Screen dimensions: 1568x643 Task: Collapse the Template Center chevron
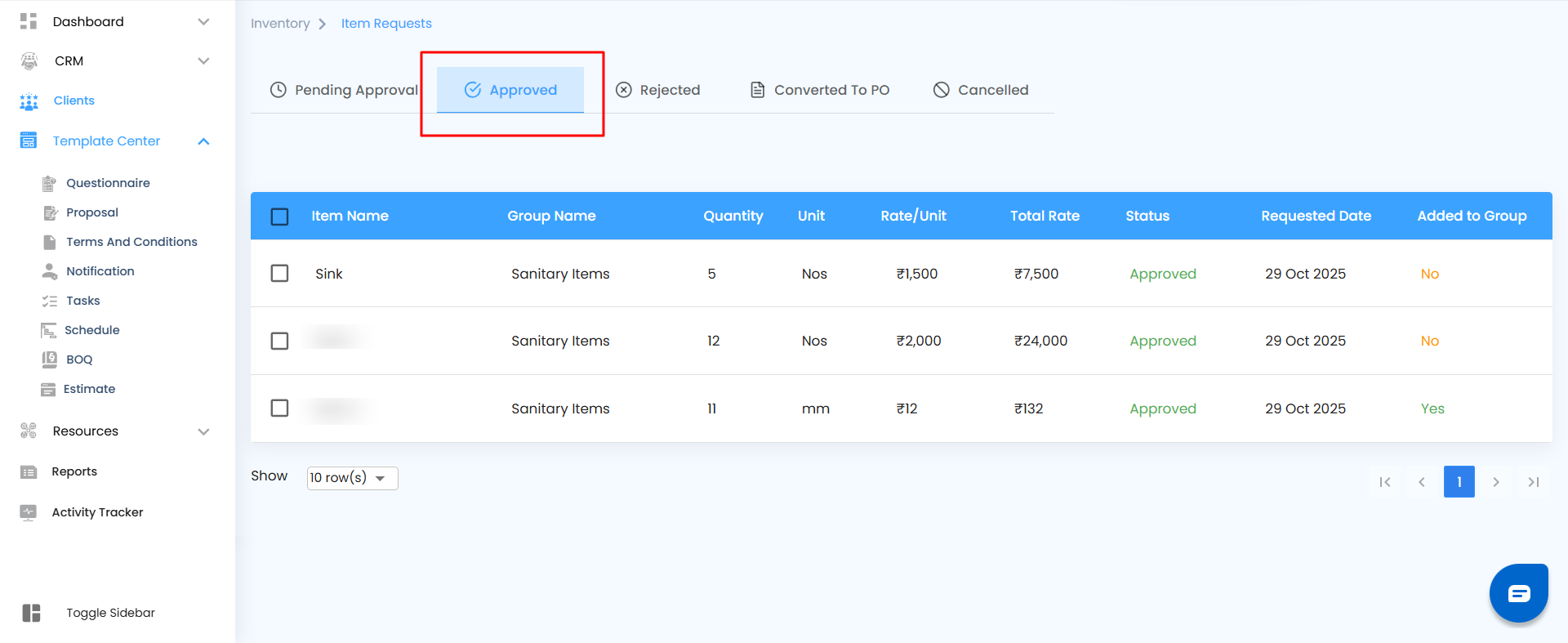[x=204, y=141]
